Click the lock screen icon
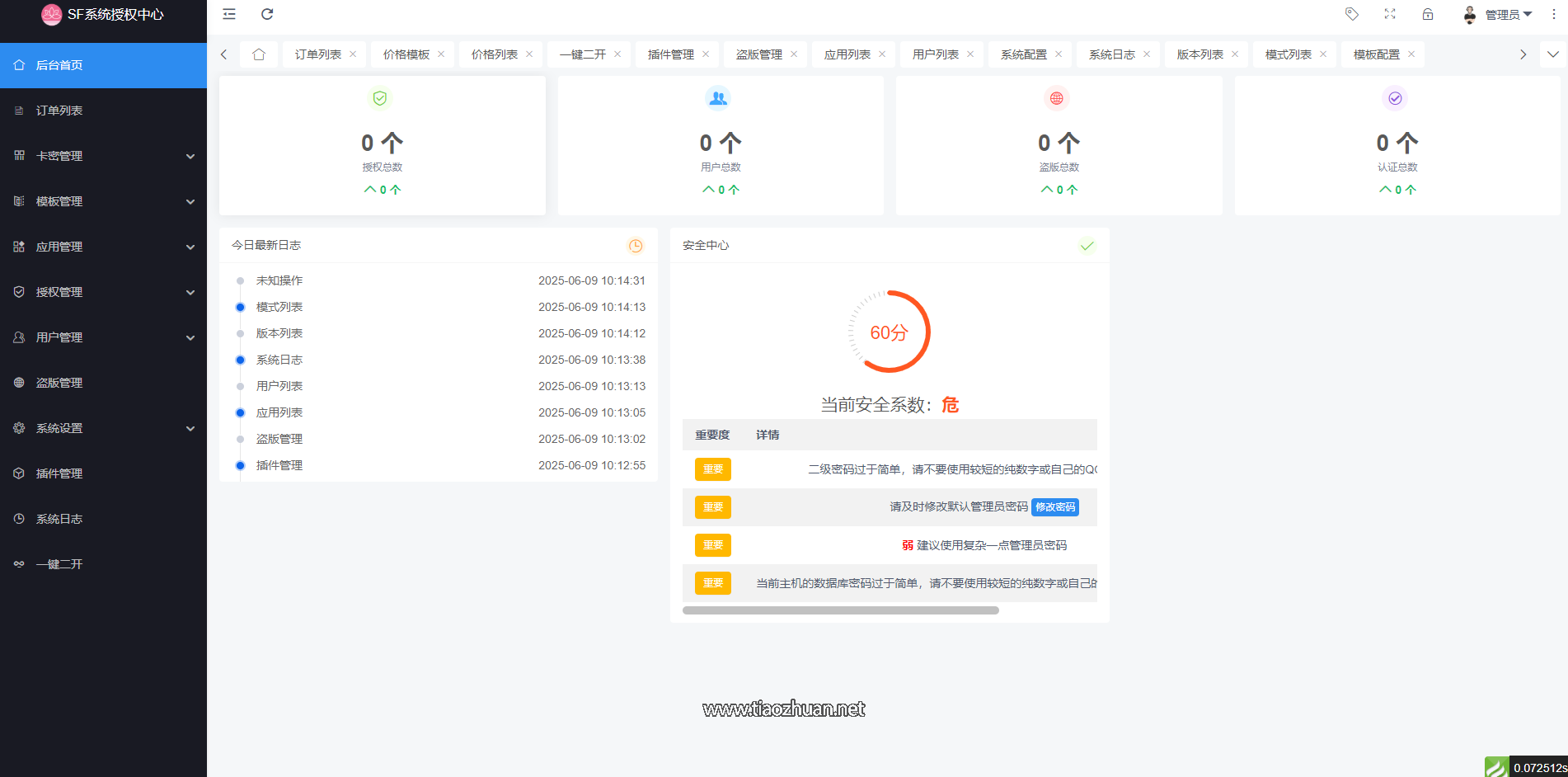The height and width of the screenshot is (777, 1568). [x=1428, y=14]
